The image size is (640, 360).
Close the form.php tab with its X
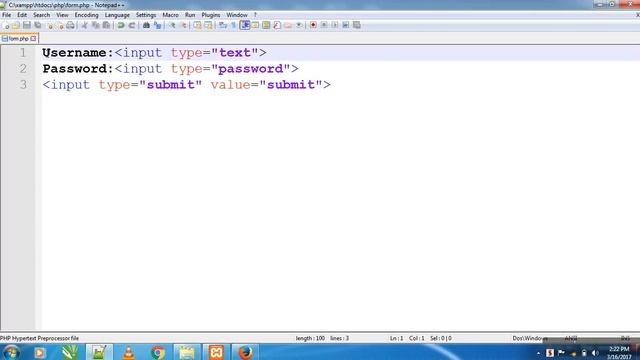coord(33,39)
